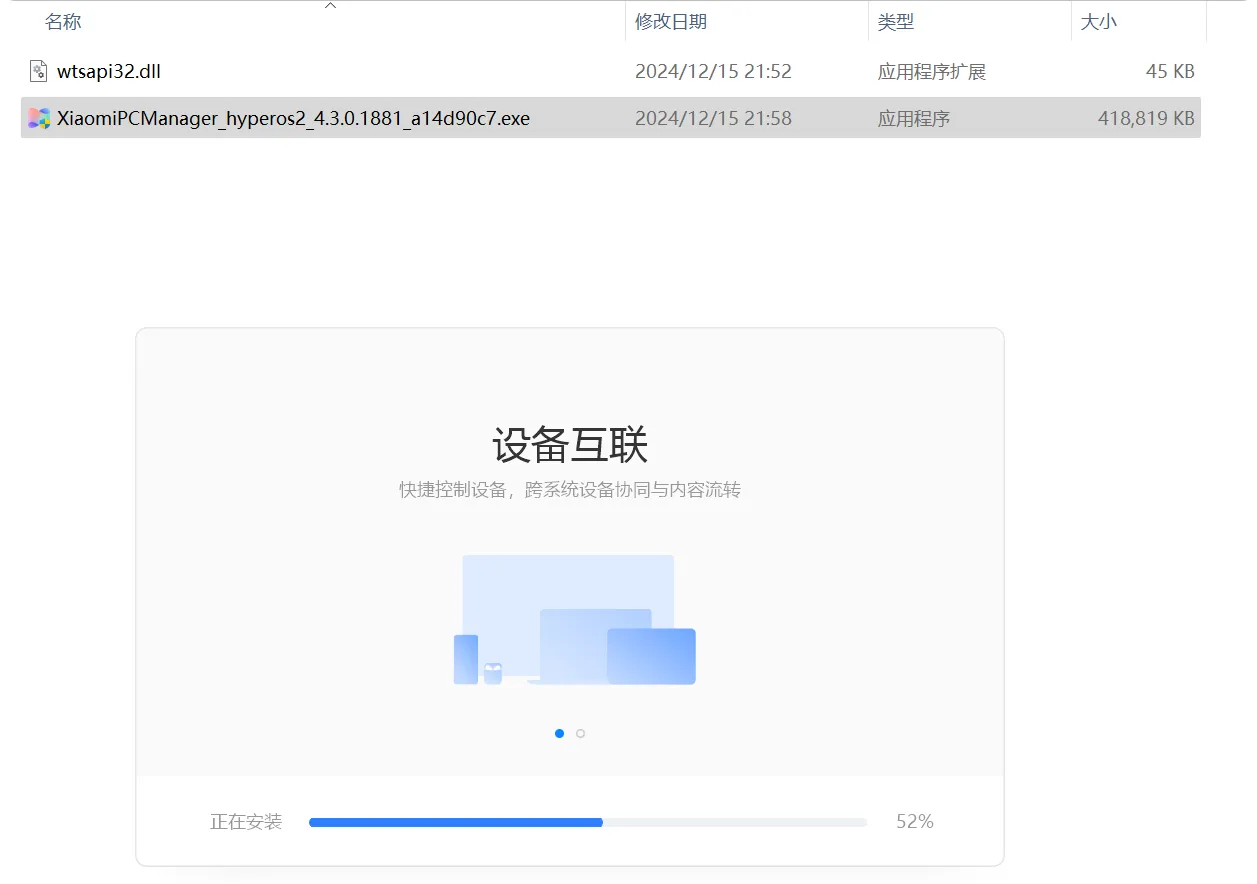Click the large monitor in the illustration
Image resolution: width=1257 pixels, height=884 pixels.
pos(567,582)
